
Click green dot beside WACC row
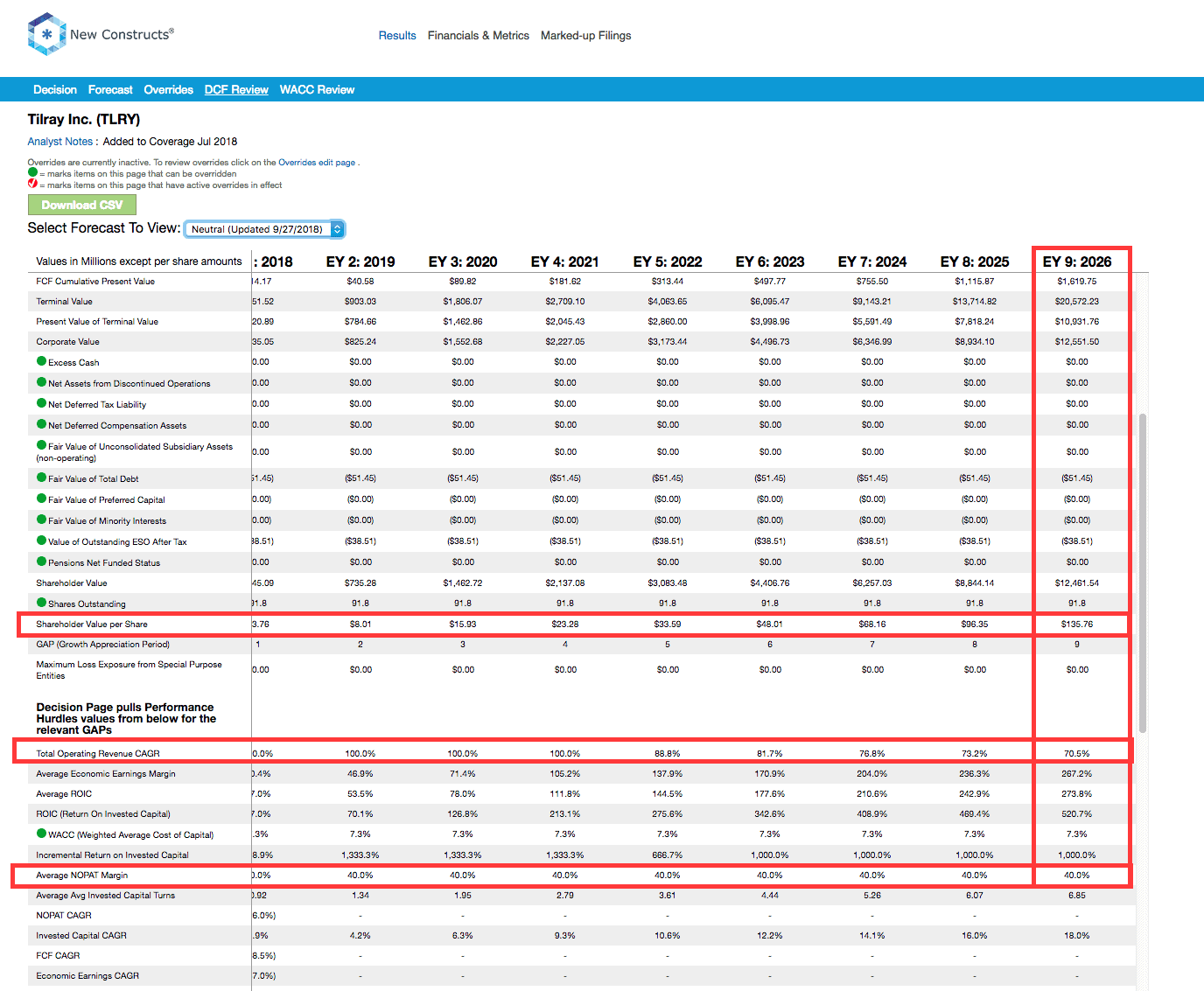41,834
